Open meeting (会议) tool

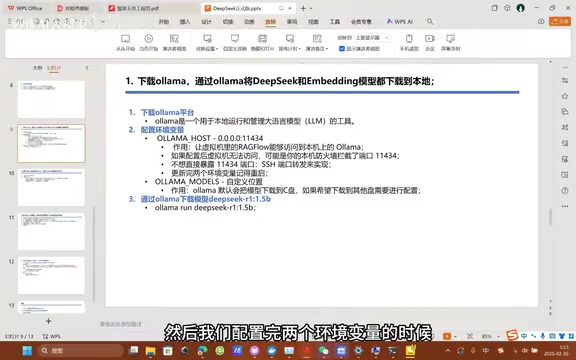pos(429,43)
